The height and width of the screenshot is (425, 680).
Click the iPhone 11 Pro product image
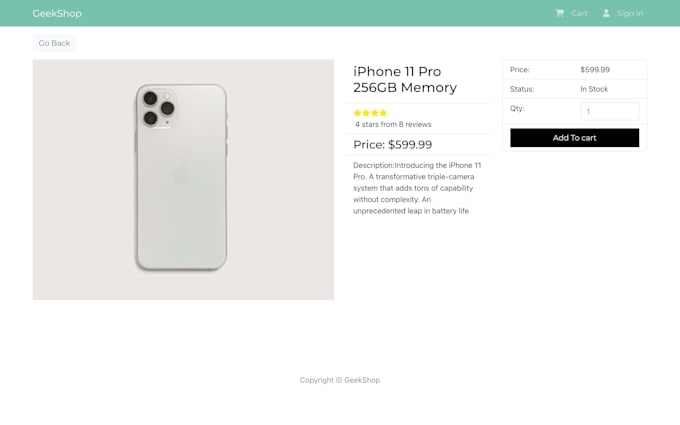[x=183, y=179]
